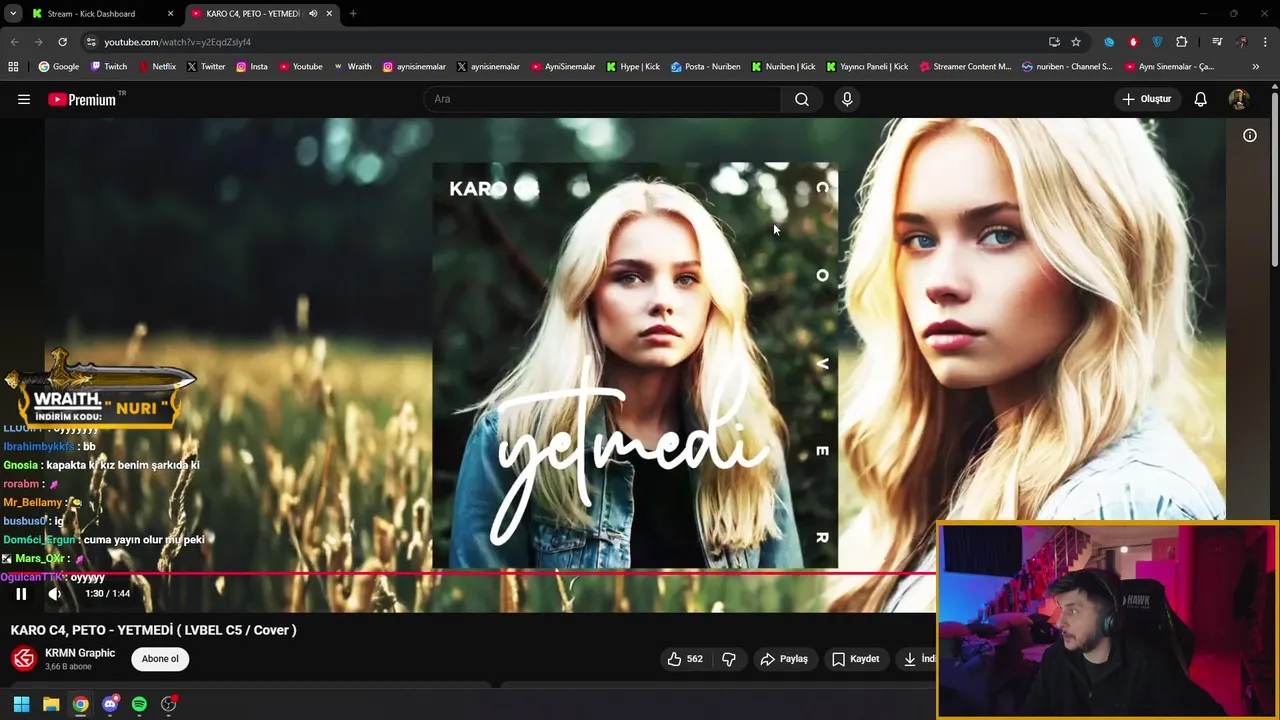The height and width of the screenshot is (720, 1280).
Task: View site information icon in address bar
Action: [91, 42]
